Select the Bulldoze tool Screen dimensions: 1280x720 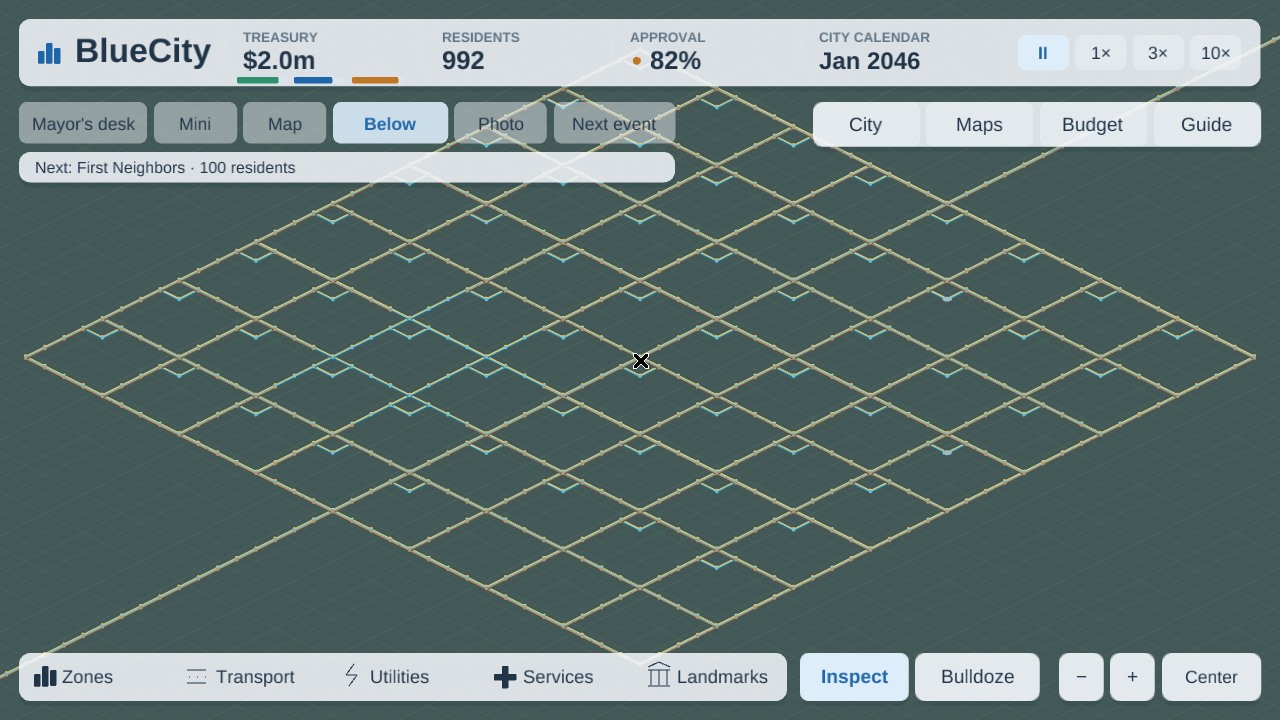tap(978, 677)
